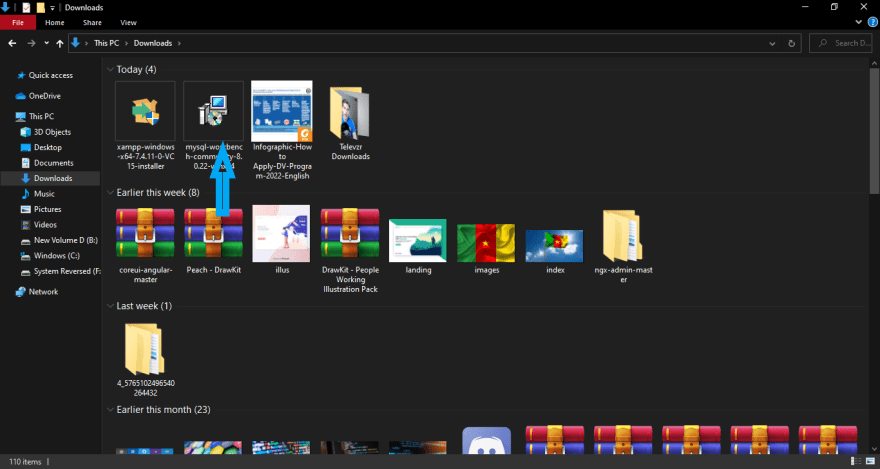Collapse the Earlier this week group

pos(110,193)
